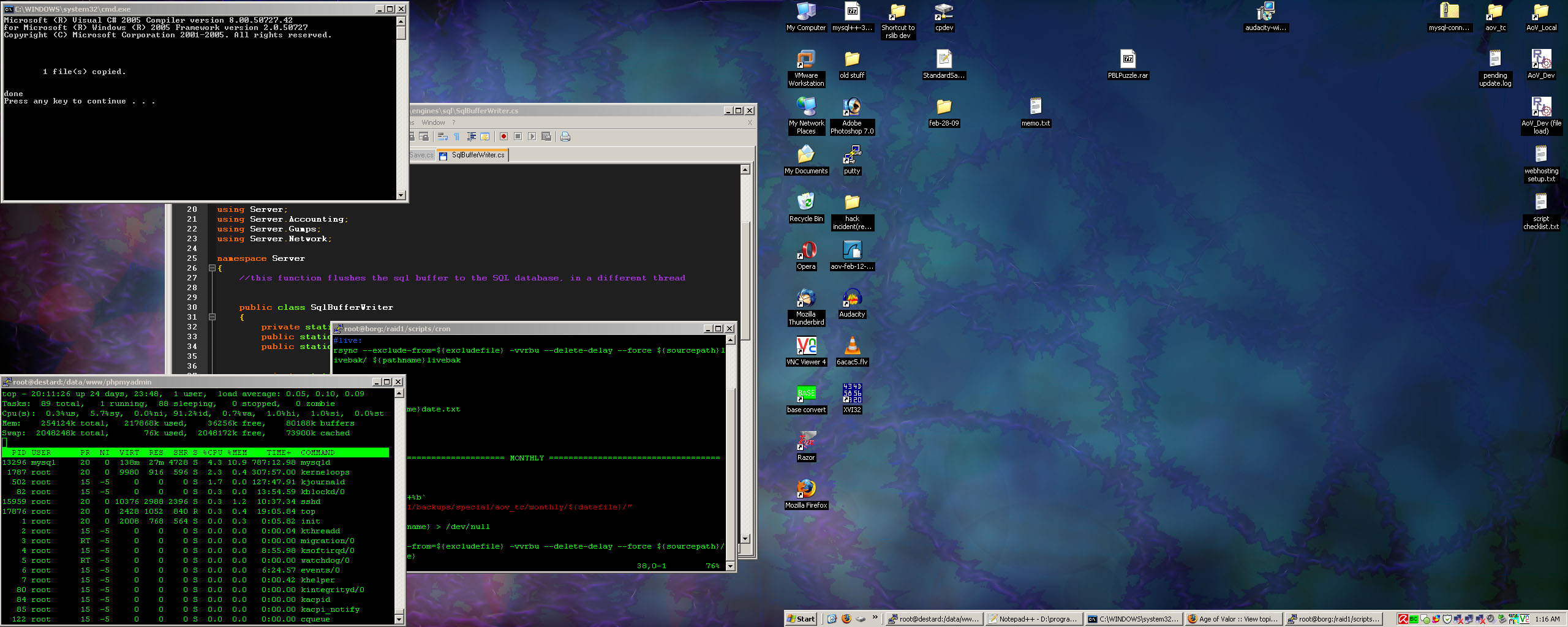Select the webhosting setup.txt file icon
This screenshot has height=627, width=1568.
1541,163
